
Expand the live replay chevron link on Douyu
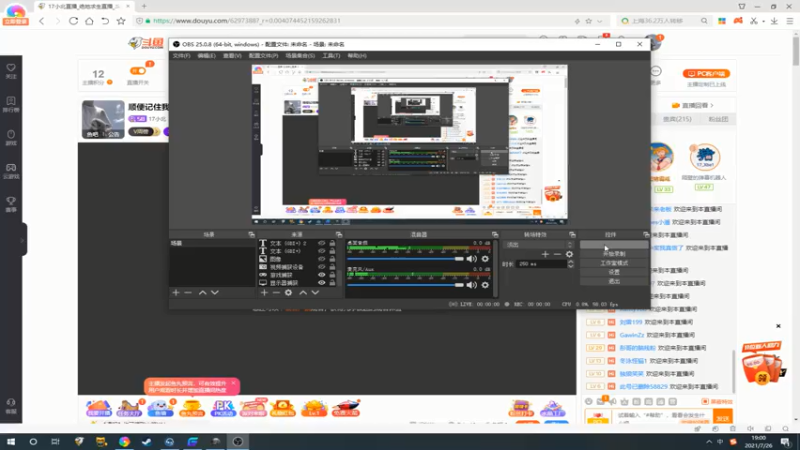[712, 105]
